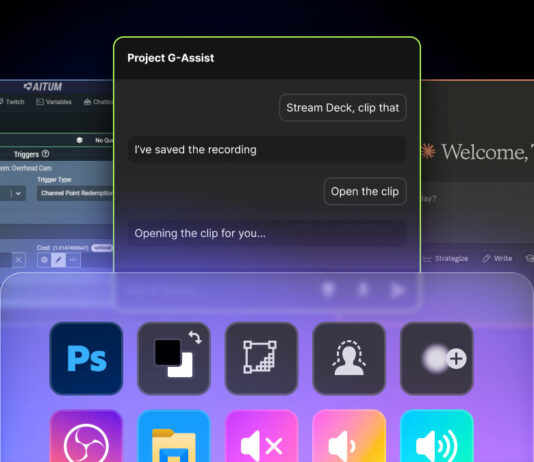Screen dimensions: 534x462
Task: Click the blurred send arrow in G-Assist
Action: click(397, 290)
